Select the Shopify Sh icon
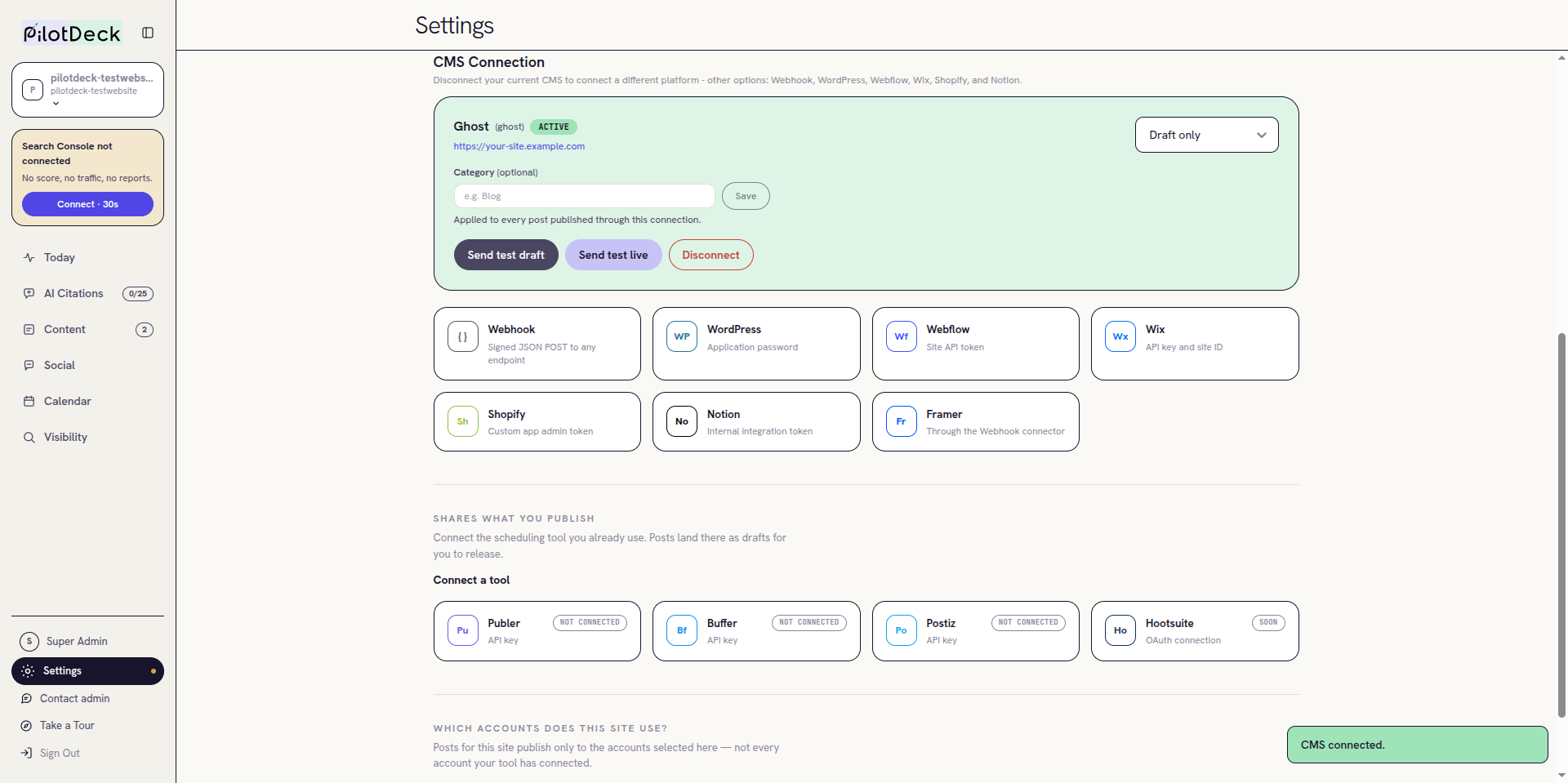 tap(463, 421)
